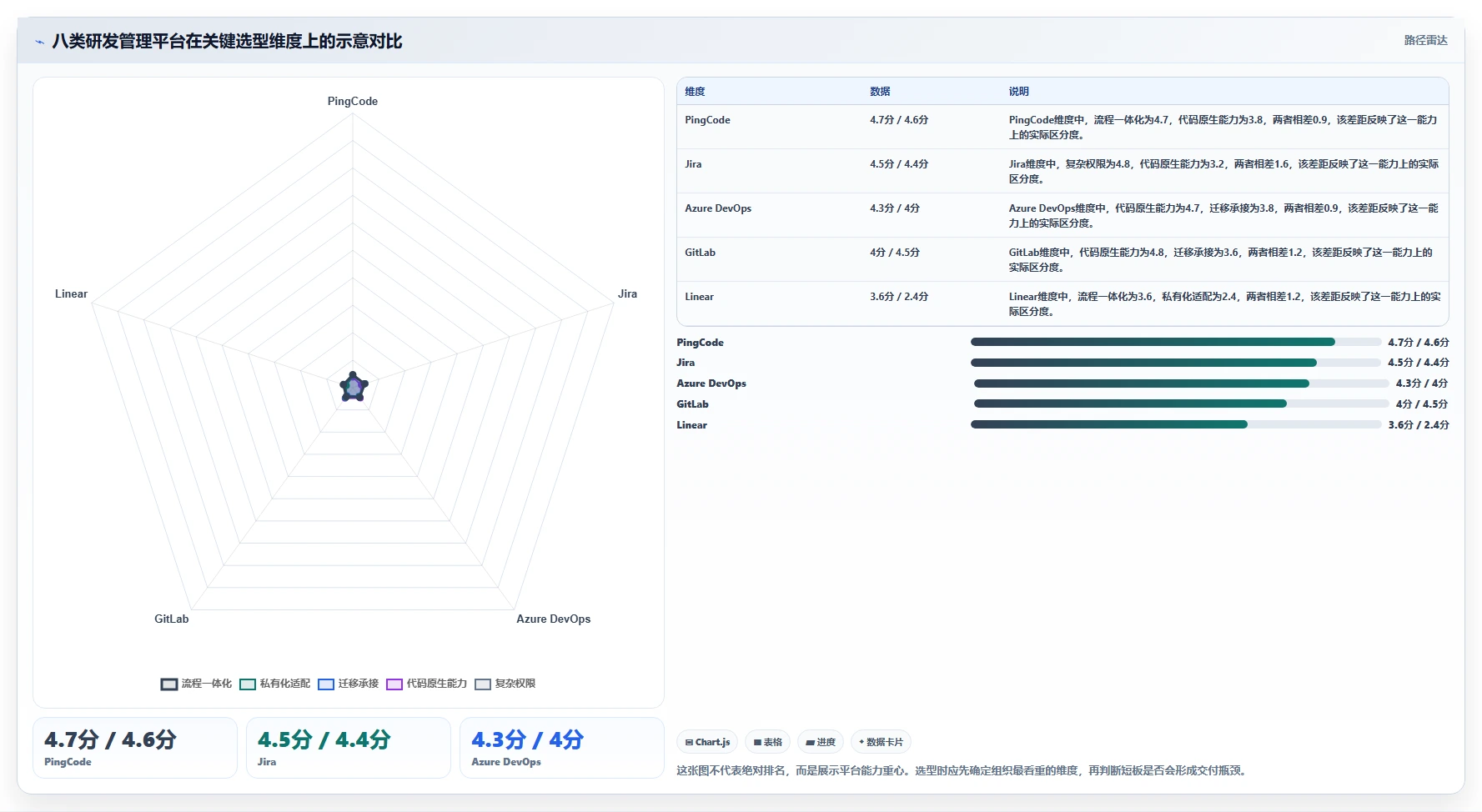Click the PingCode维度中 description text

tap(1223, 127)
